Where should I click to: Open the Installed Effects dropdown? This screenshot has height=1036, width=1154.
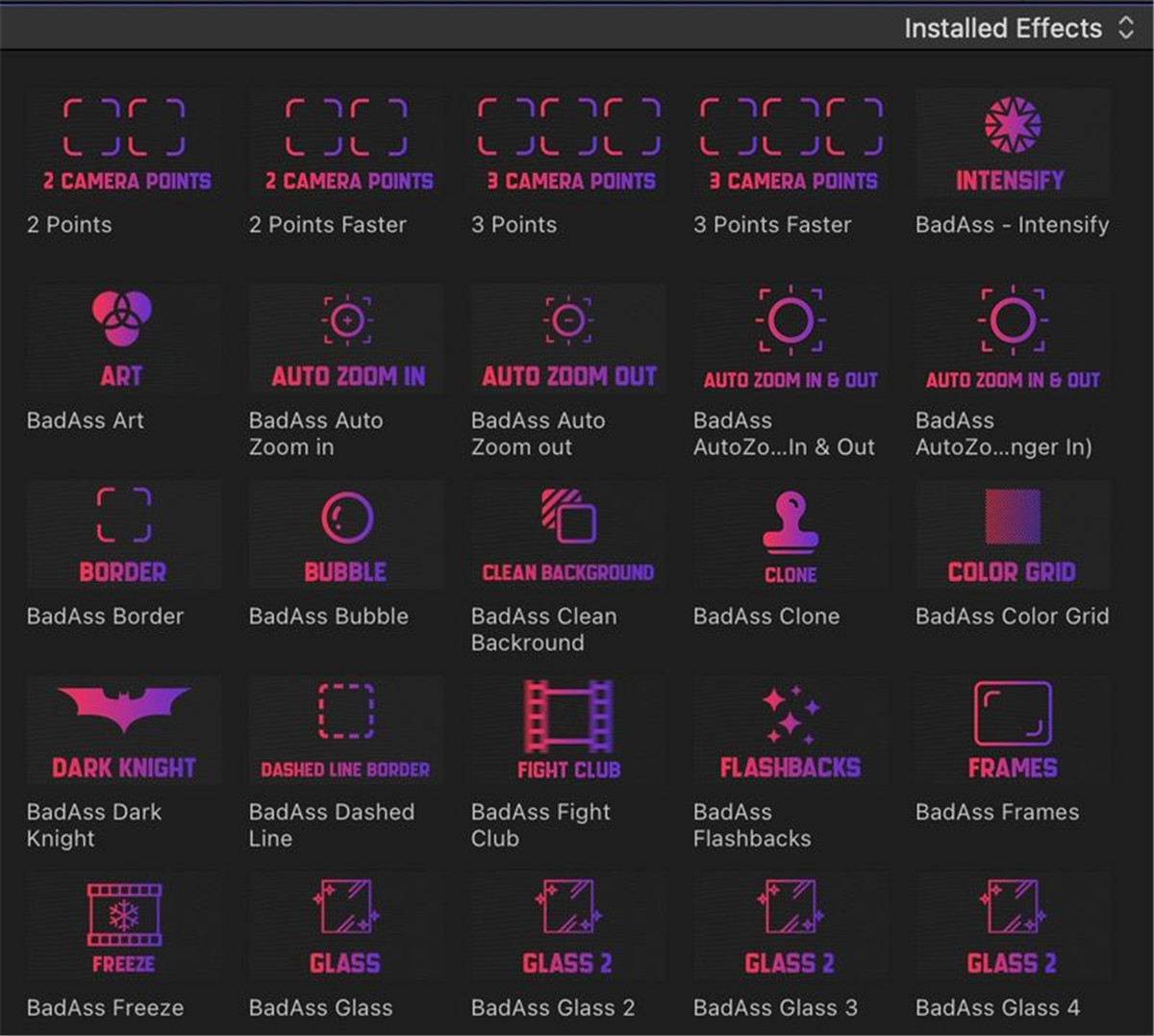pos(1018,28)
